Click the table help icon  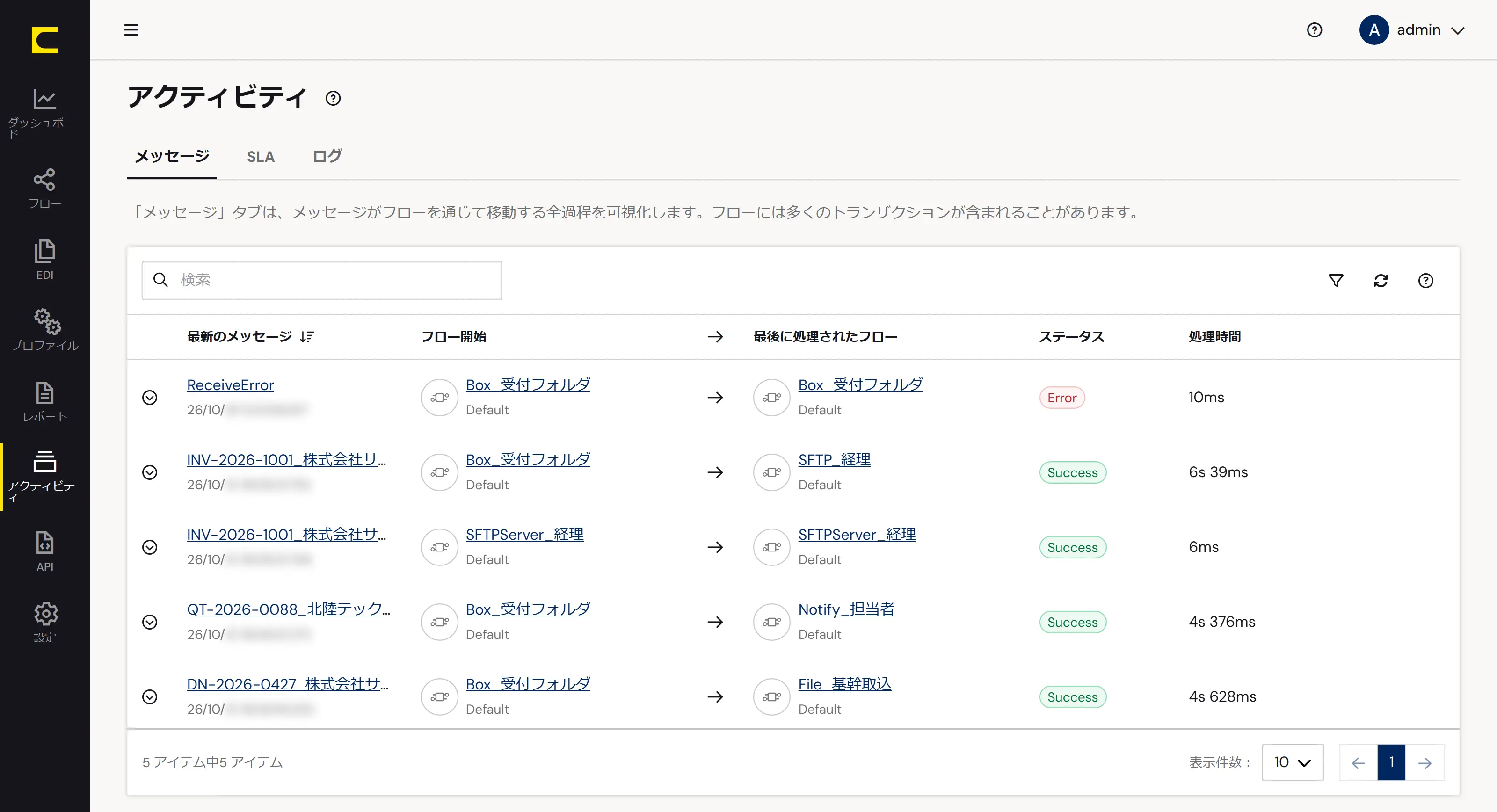[x=1425, y=281]
